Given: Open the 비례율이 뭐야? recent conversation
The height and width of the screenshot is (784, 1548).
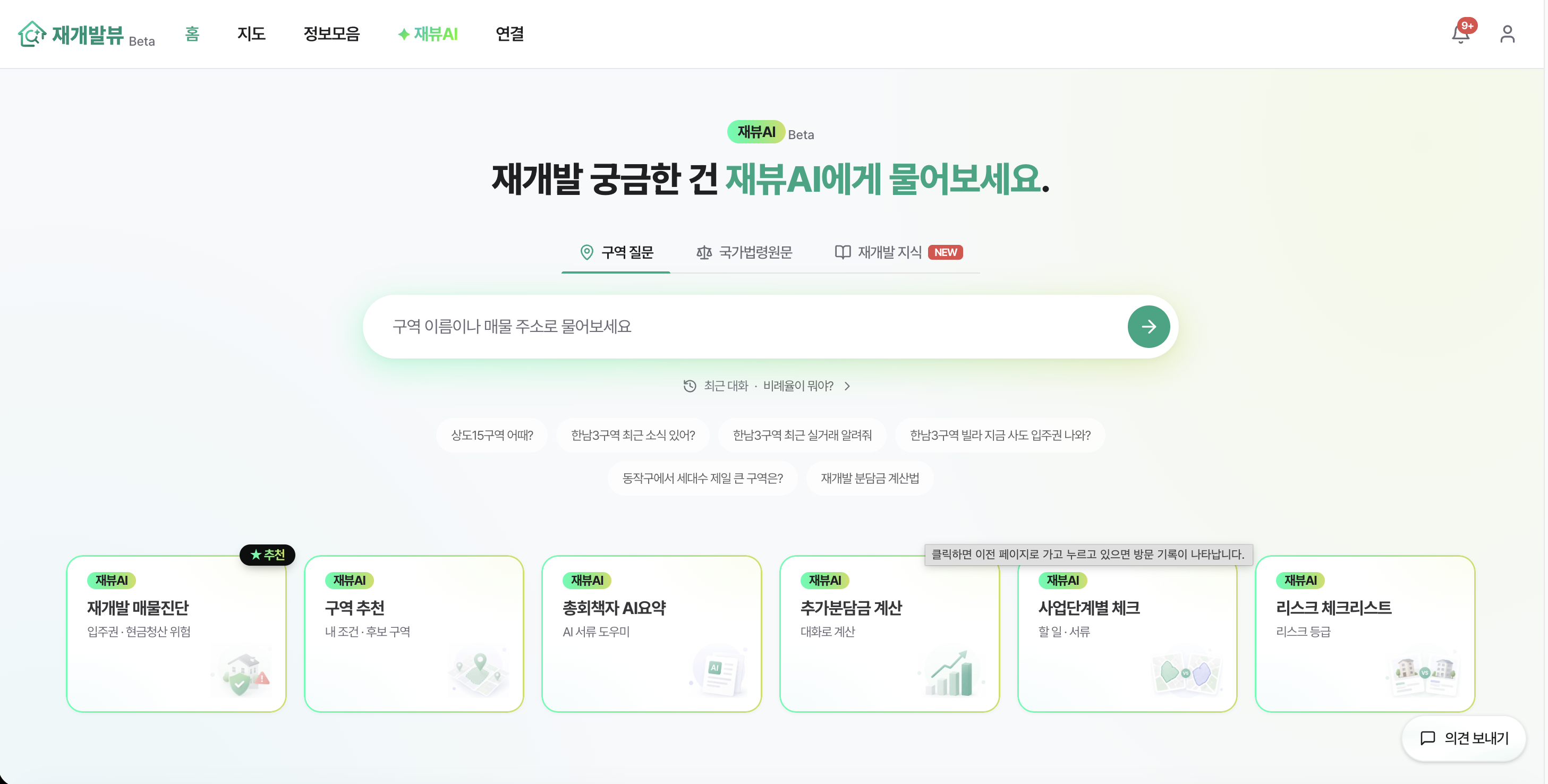Looking at the screenshot, I should click(798, 386).
